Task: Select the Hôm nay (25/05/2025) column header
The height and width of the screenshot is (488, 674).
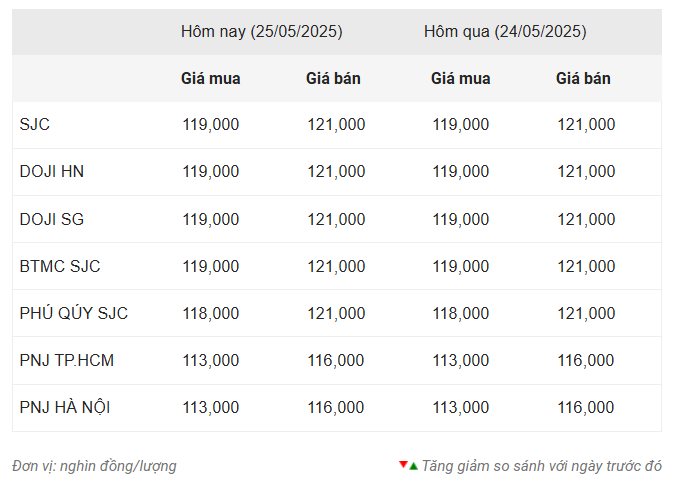Action: (x=261, y=31)
